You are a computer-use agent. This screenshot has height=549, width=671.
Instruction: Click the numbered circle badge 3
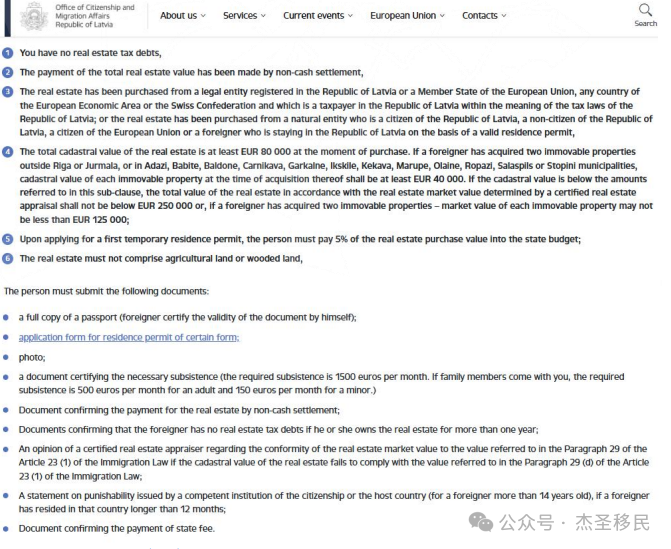point(8,92)
